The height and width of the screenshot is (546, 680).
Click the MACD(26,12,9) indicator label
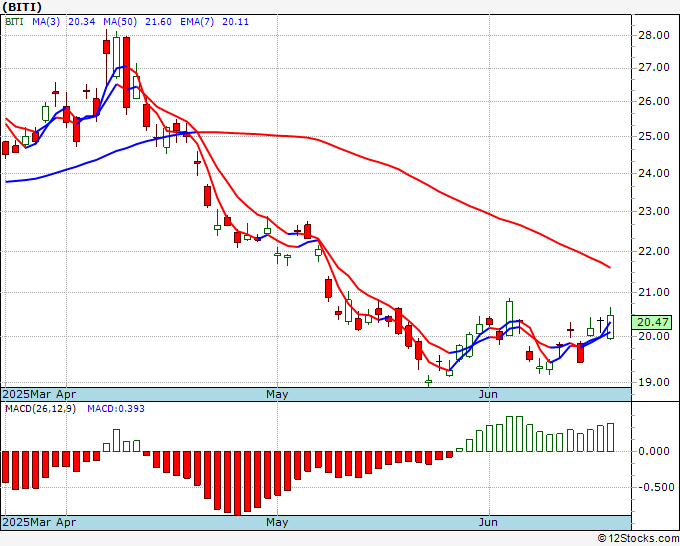click(x=40, y=409)
